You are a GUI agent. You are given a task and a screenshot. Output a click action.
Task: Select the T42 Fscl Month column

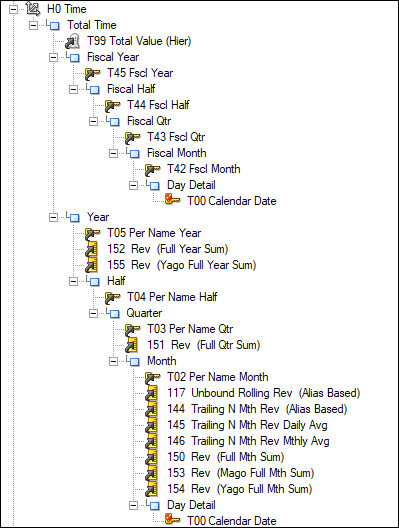(204, 169)
